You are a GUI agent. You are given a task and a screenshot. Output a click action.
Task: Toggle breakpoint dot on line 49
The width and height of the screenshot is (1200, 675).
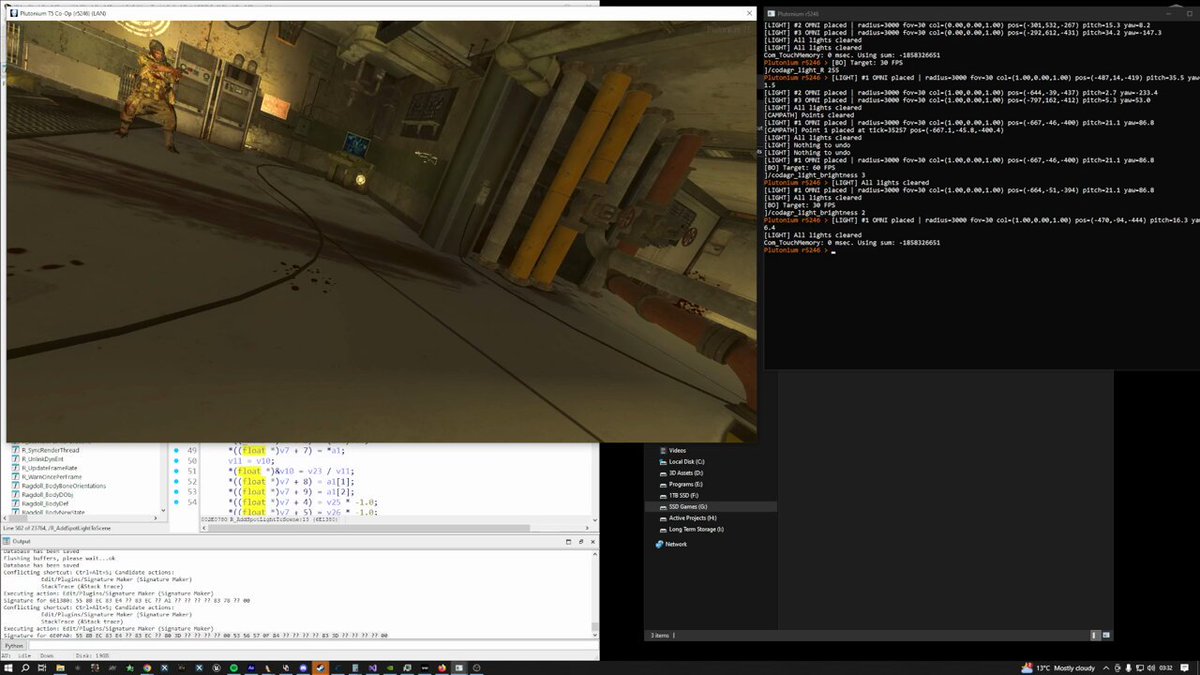[176, 450]
